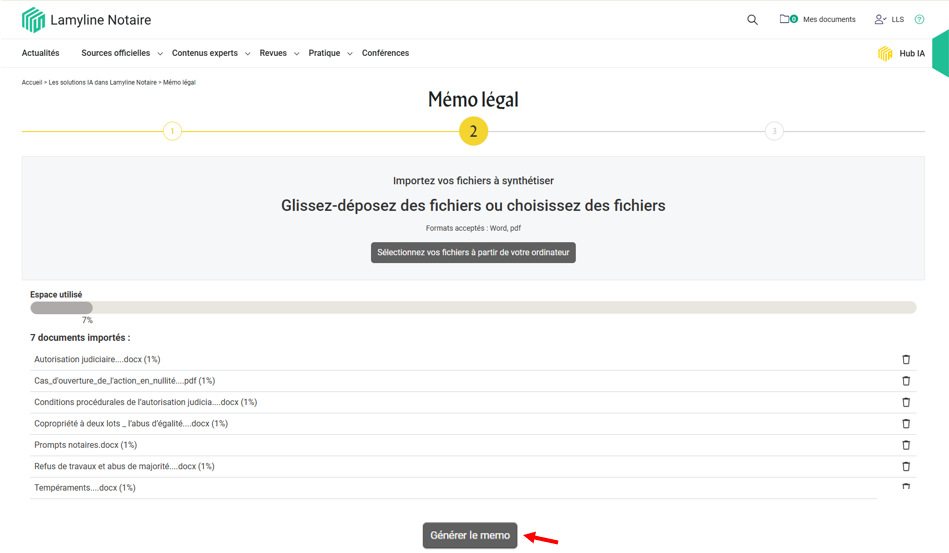This screenshot has width=949, height=553.
Task: Delete Autorisation judiciaire docx file
Action: pyautogui.click(x=906, y=359)
